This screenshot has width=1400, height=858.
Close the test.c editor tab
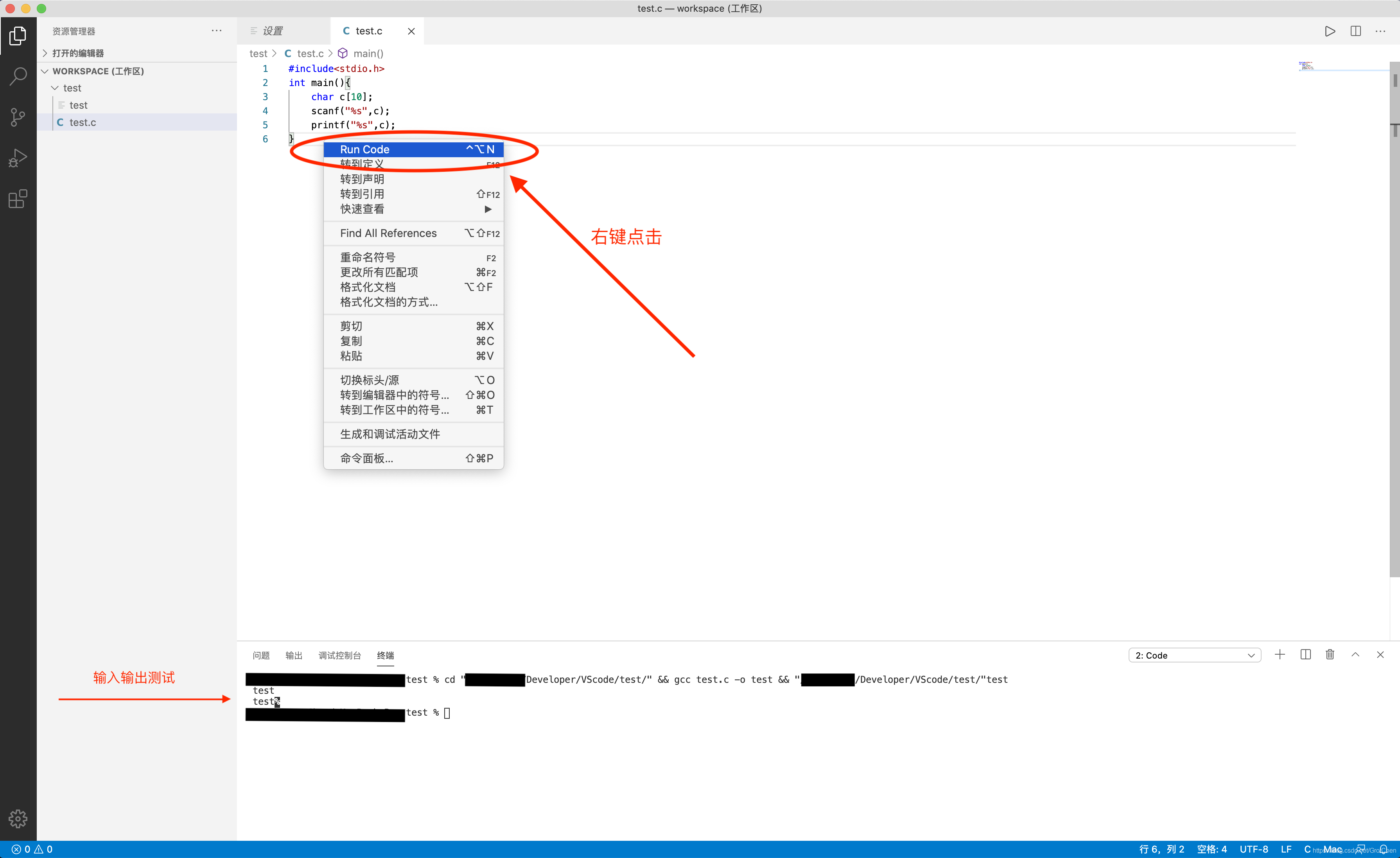[x=411, y=31]
